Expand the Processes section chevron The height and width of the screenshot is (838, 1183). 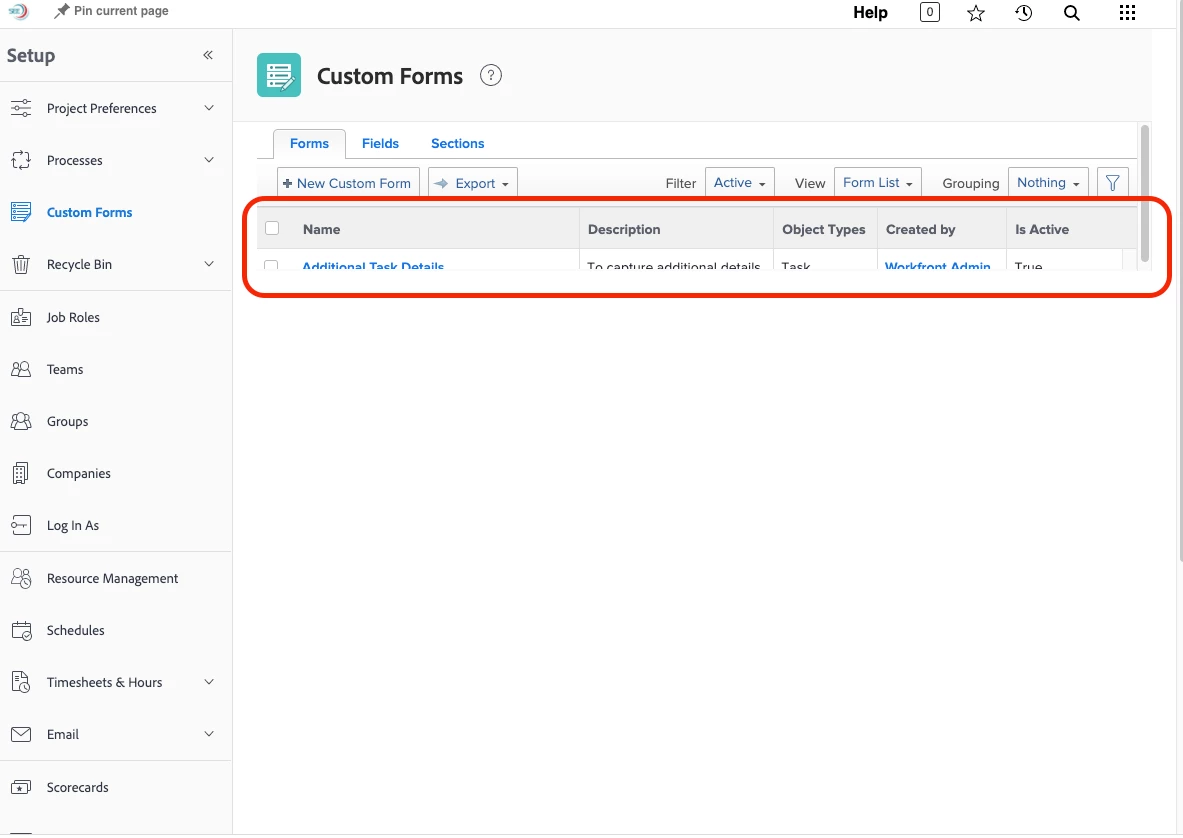[209, 160]
